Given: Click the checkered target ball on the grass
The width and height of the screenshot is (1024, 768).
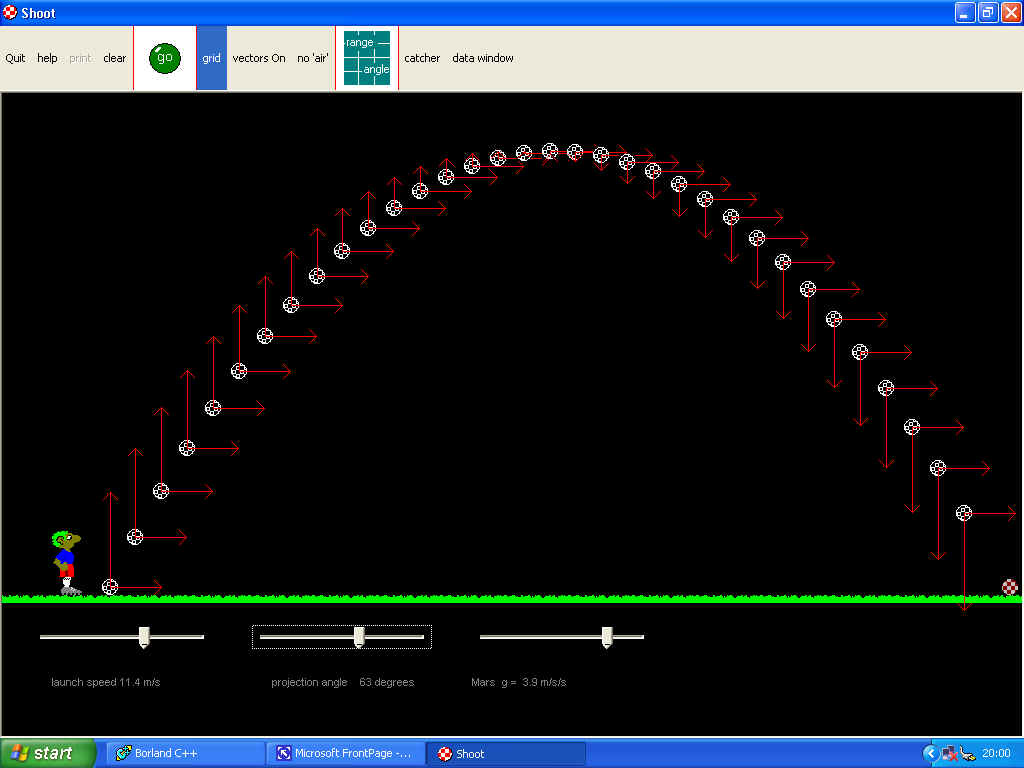Looking at the screenshot, I should coord(1010,587).
